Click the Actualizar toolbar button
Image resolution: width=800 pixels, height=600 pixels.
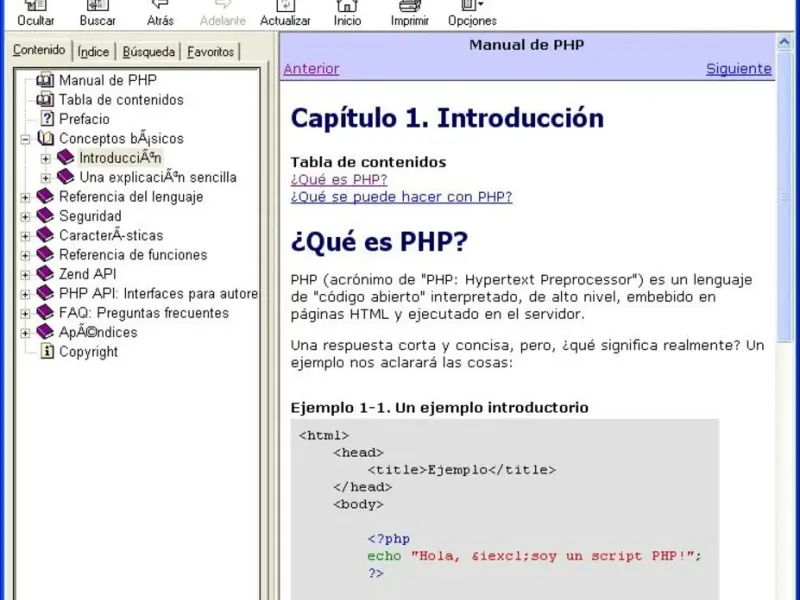(x=285, y=14)
